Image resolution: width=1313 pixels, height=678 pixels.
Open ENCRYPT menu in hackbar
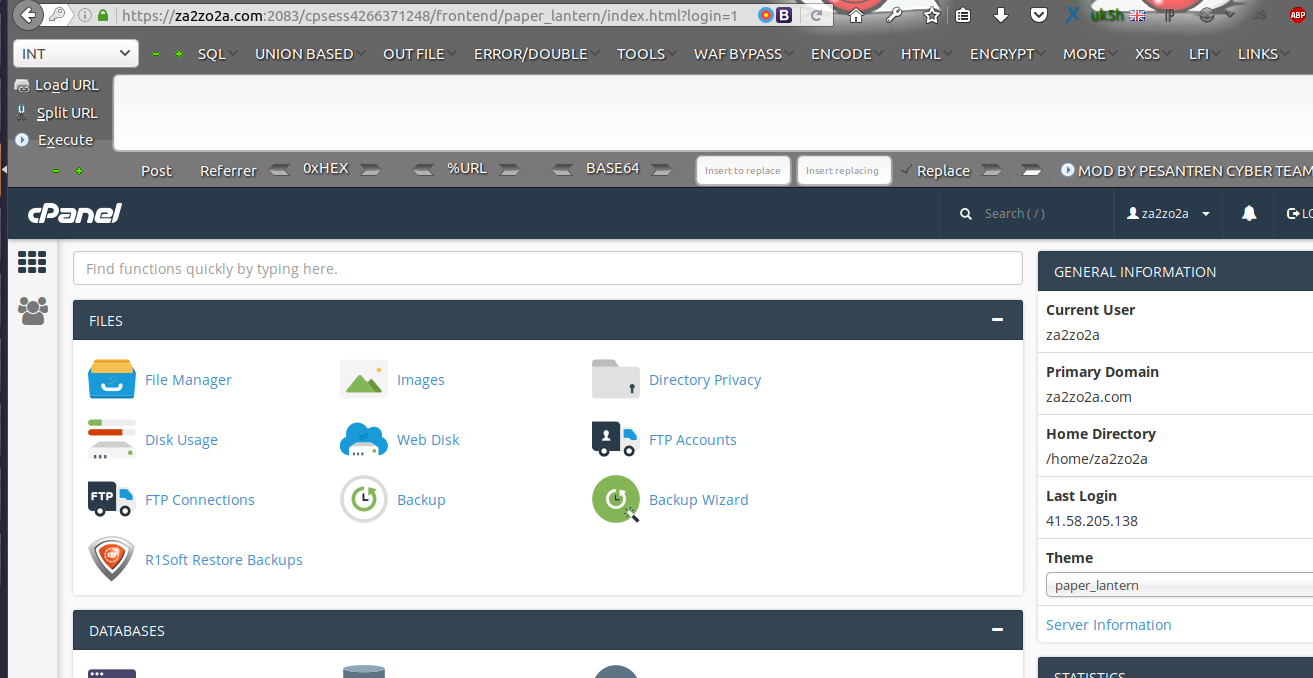(x=1008, y=54)
